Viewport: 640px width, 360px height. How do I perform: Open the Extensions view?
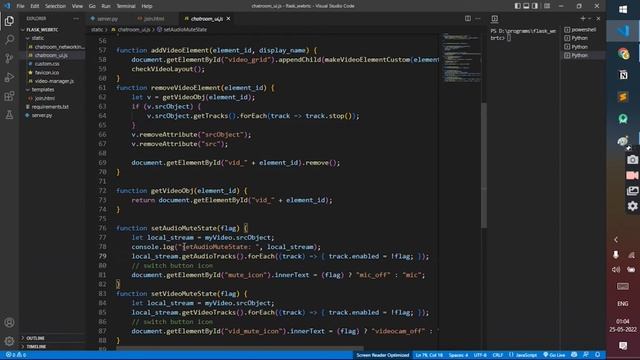[9, 96]
